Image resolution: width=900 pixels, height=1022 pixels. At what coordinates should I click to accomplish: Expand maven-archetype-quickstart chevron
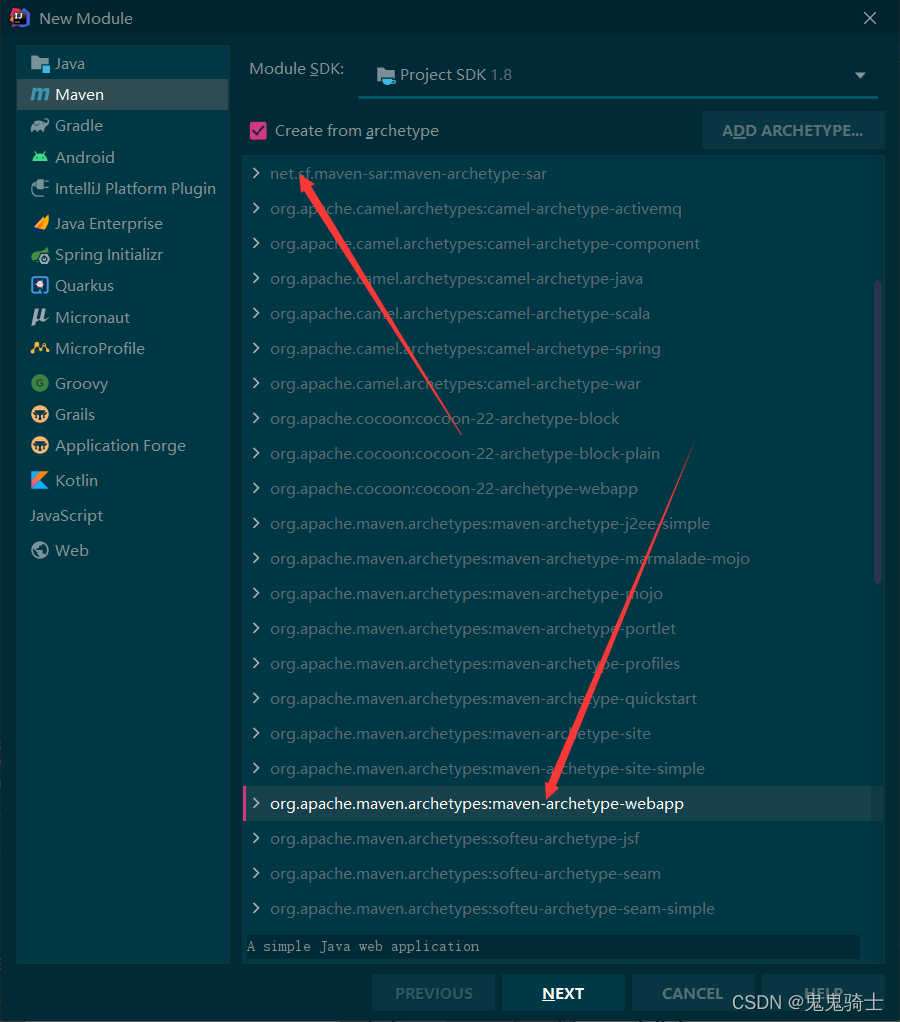256,699
